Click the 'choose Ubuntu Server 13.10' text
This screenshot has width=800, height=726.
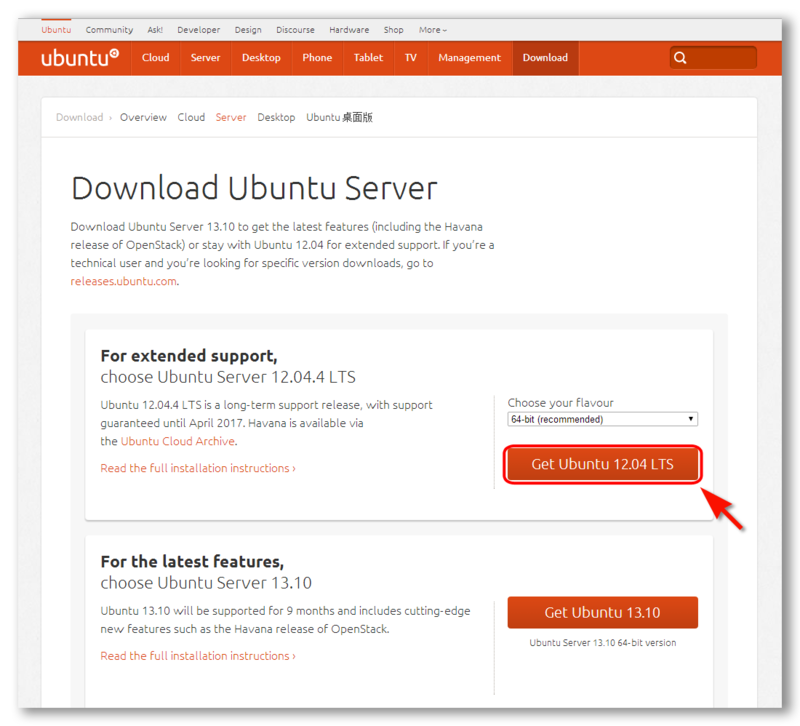(x=206, y=583)
